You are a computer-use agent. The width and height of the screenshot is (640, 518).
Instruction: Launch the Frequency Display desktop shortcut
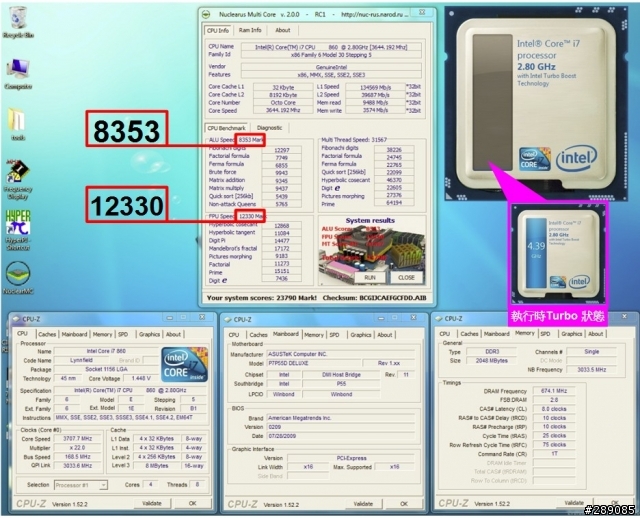click(x=18, y=179)
